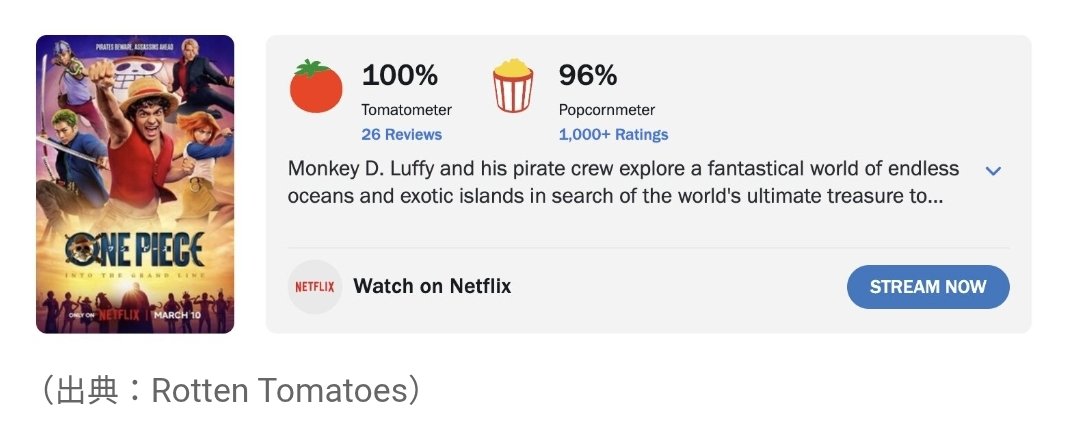Click the round Netflix logo icon

point(314,287)
